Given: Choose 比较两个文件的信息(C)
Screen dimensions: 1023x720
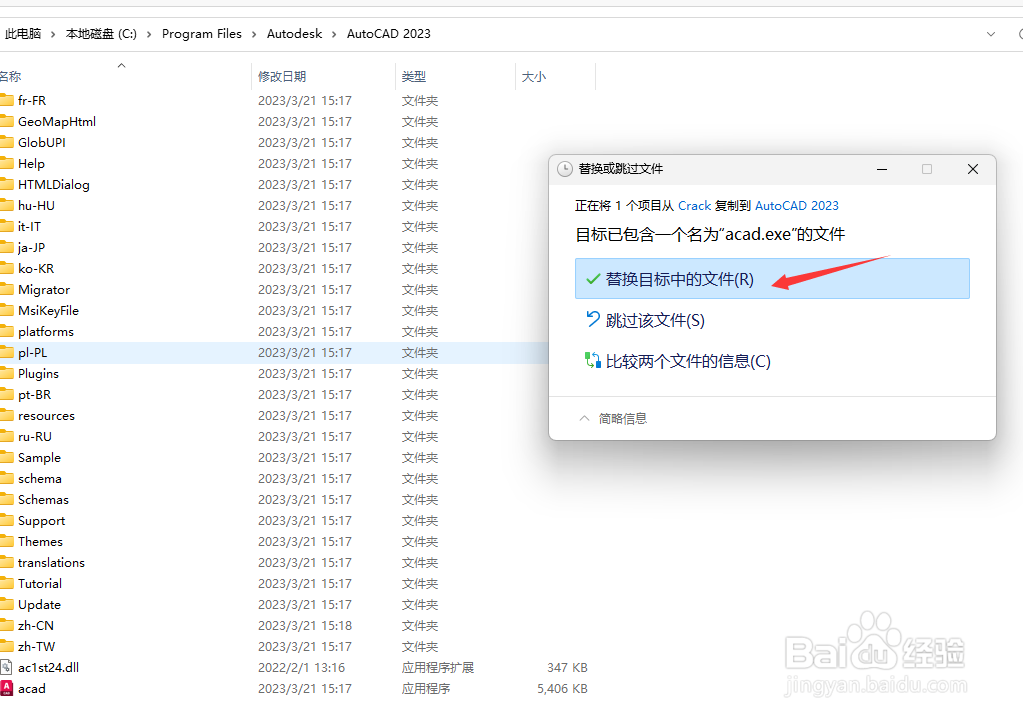Looking at the screenshot, I should pos(688,361).
